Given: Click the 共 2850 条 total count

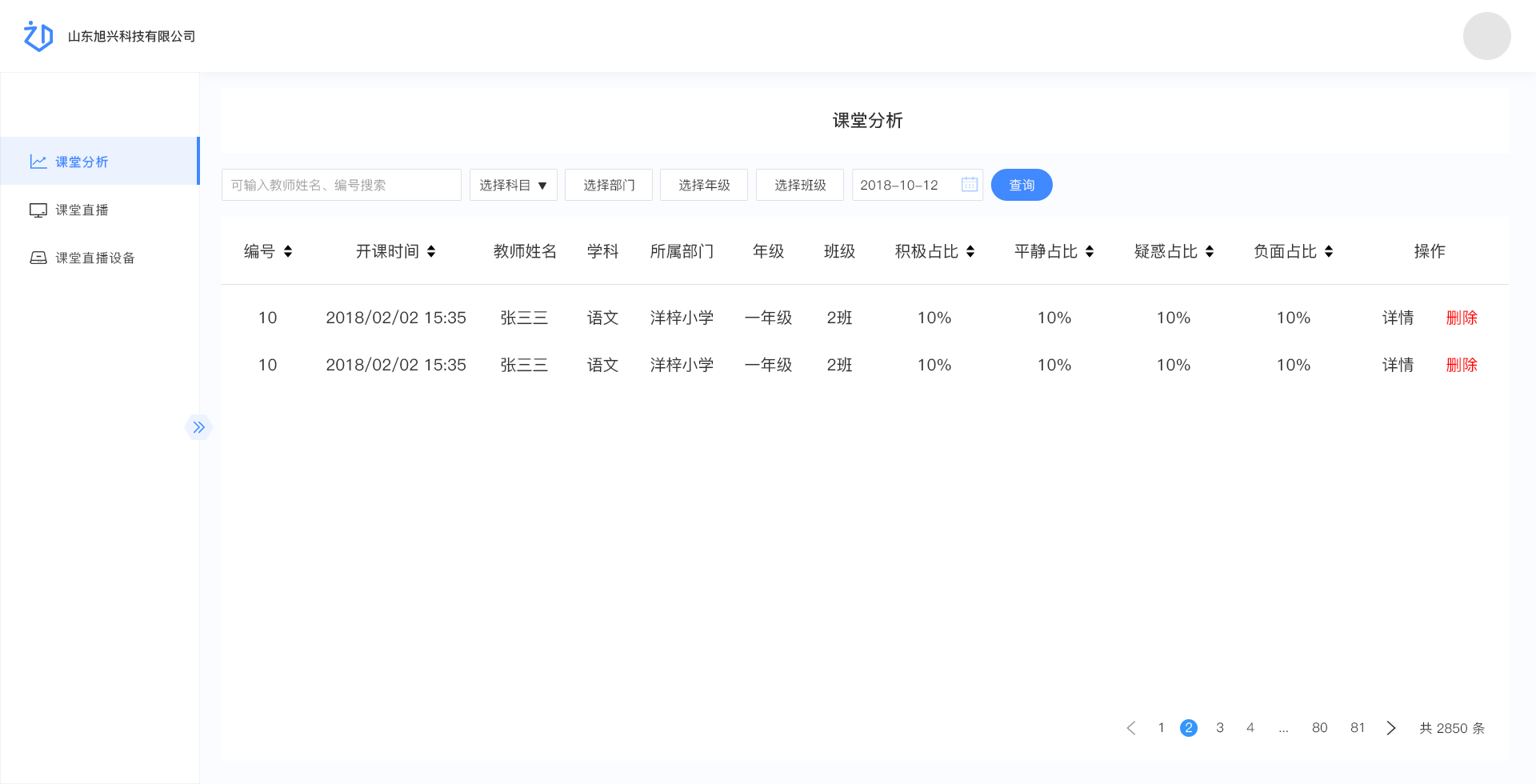Looking at the screenshot, I should [x=1452, y=728].
